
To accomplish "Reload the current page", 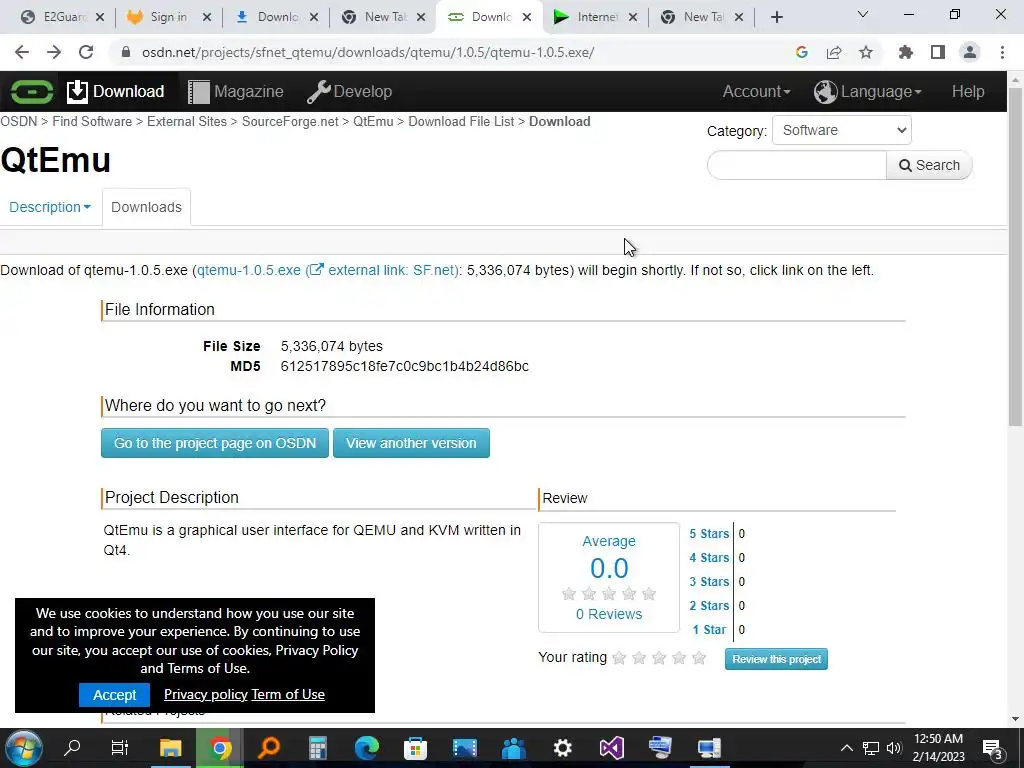I will 86,52.
